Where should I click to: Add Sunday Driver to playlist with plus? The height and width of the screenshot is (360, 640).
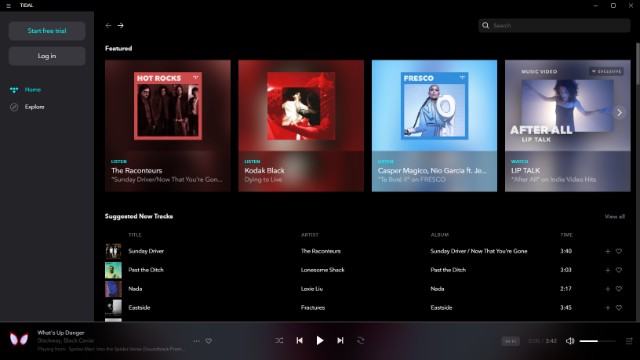click(607, 251)
